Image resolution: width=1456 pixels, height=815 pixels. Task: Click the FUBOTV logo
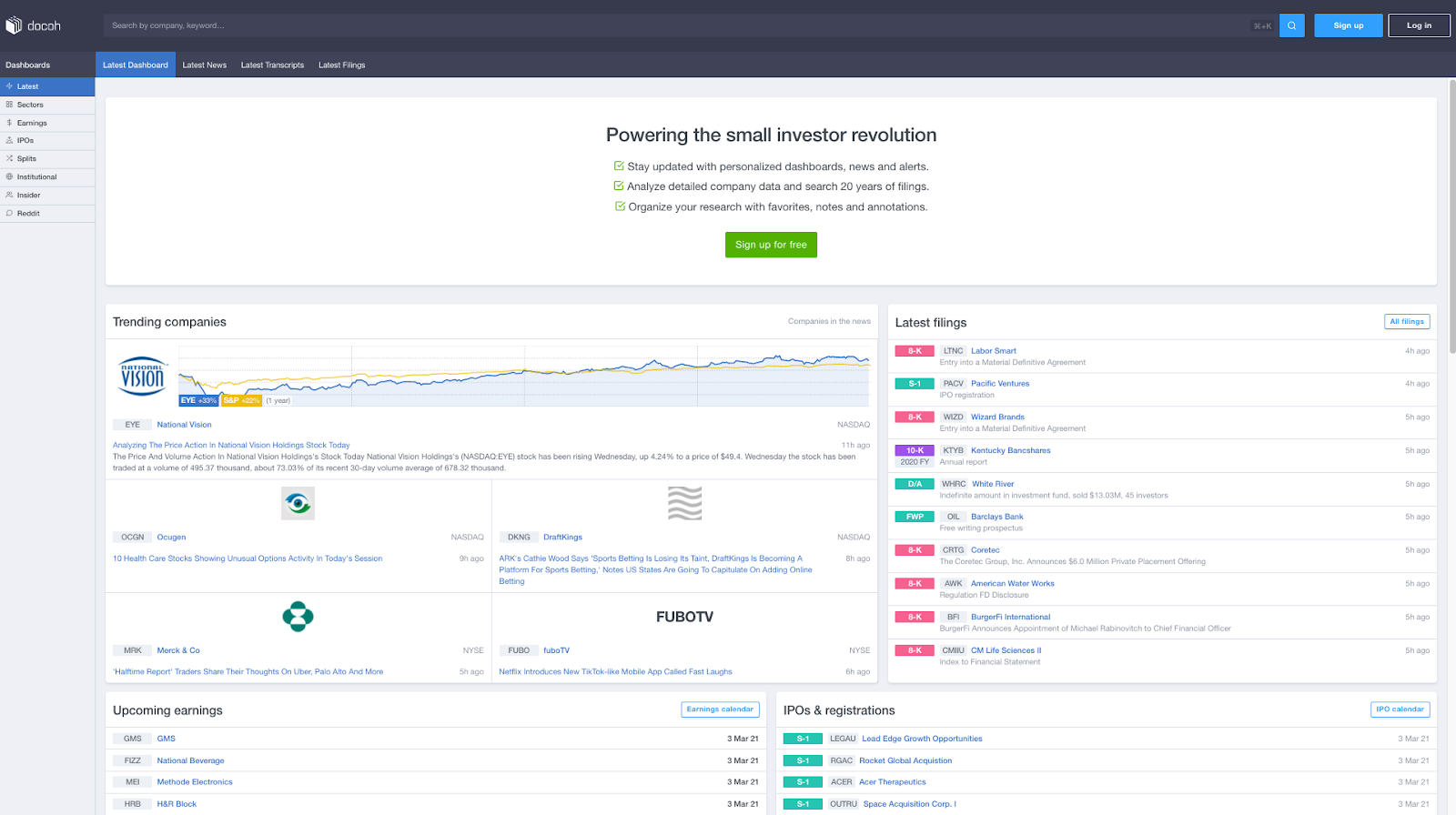click(685, 617)
